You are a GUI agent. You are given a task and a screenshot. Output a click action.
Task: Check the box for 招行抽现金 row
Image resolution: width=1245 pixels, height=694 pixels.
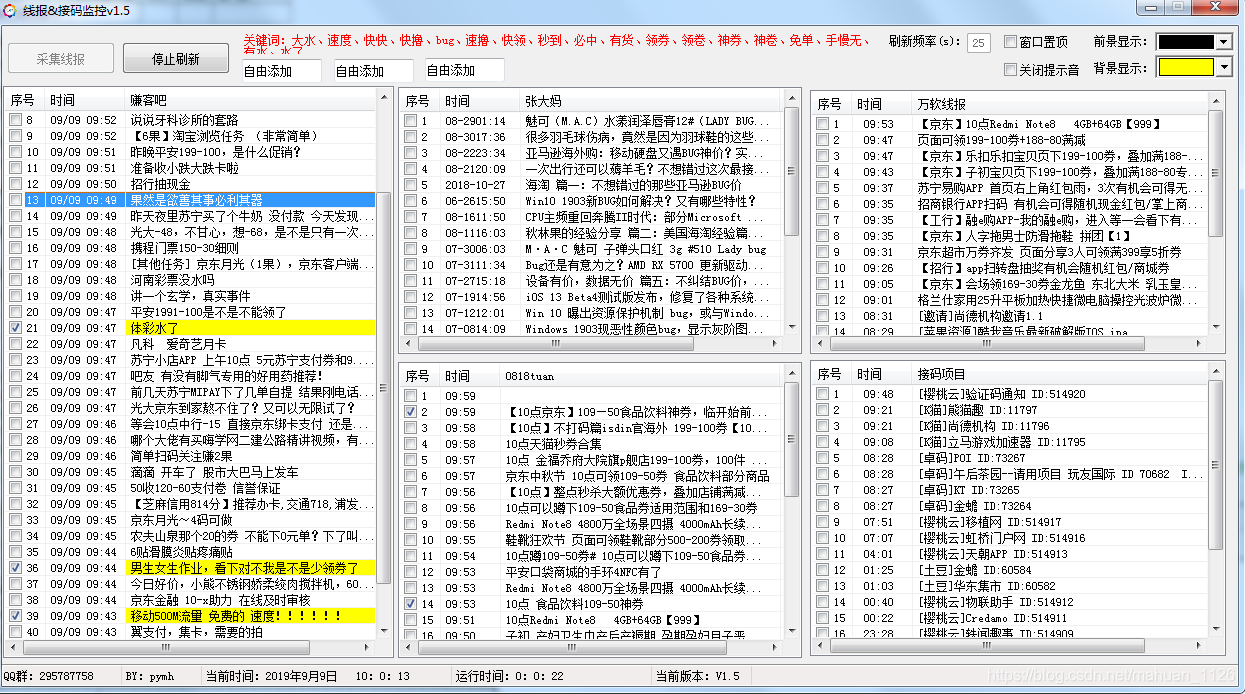[x=15, y=184]
